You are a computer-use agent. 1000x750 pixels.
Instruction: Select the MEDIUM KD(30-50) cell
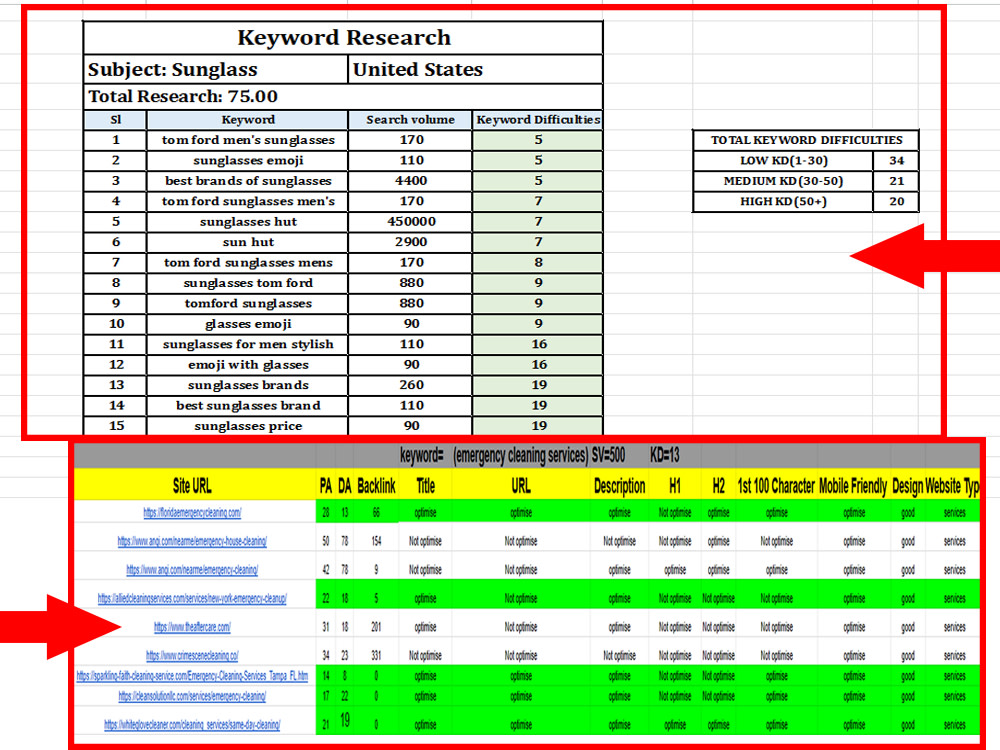(783, 181)
